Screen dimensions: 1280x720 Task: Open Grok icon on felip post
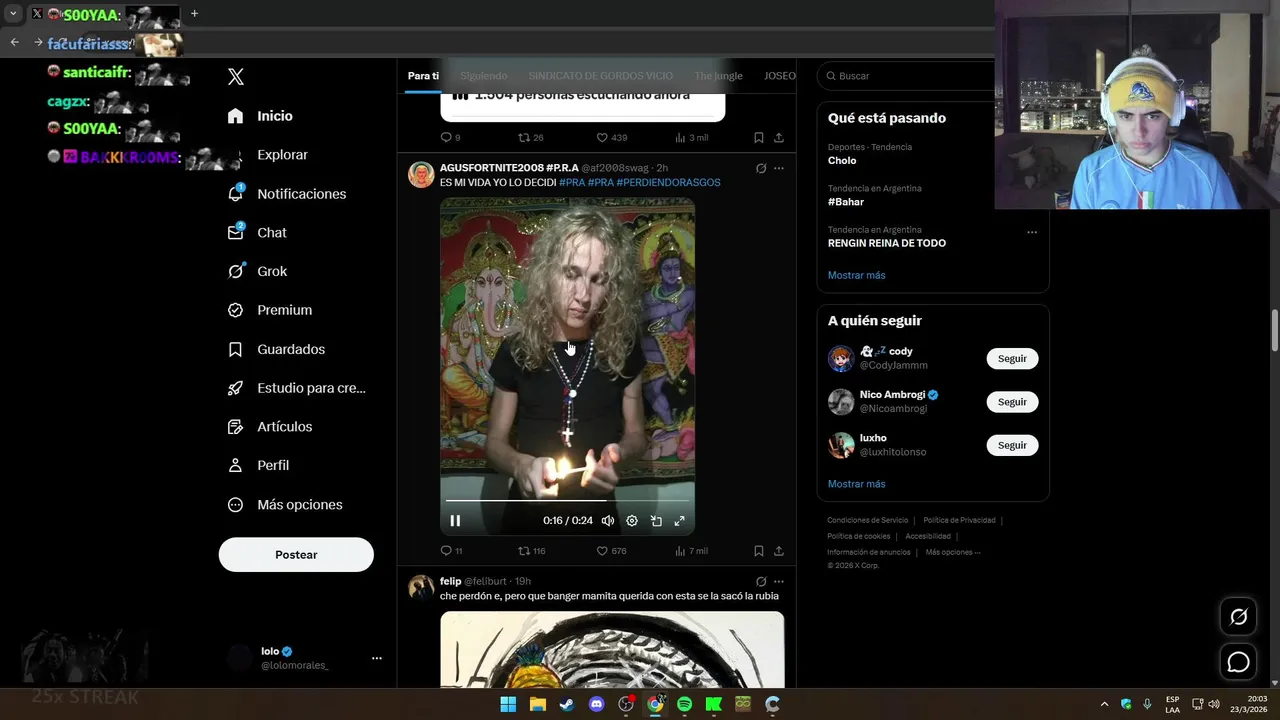click(761, 581)
